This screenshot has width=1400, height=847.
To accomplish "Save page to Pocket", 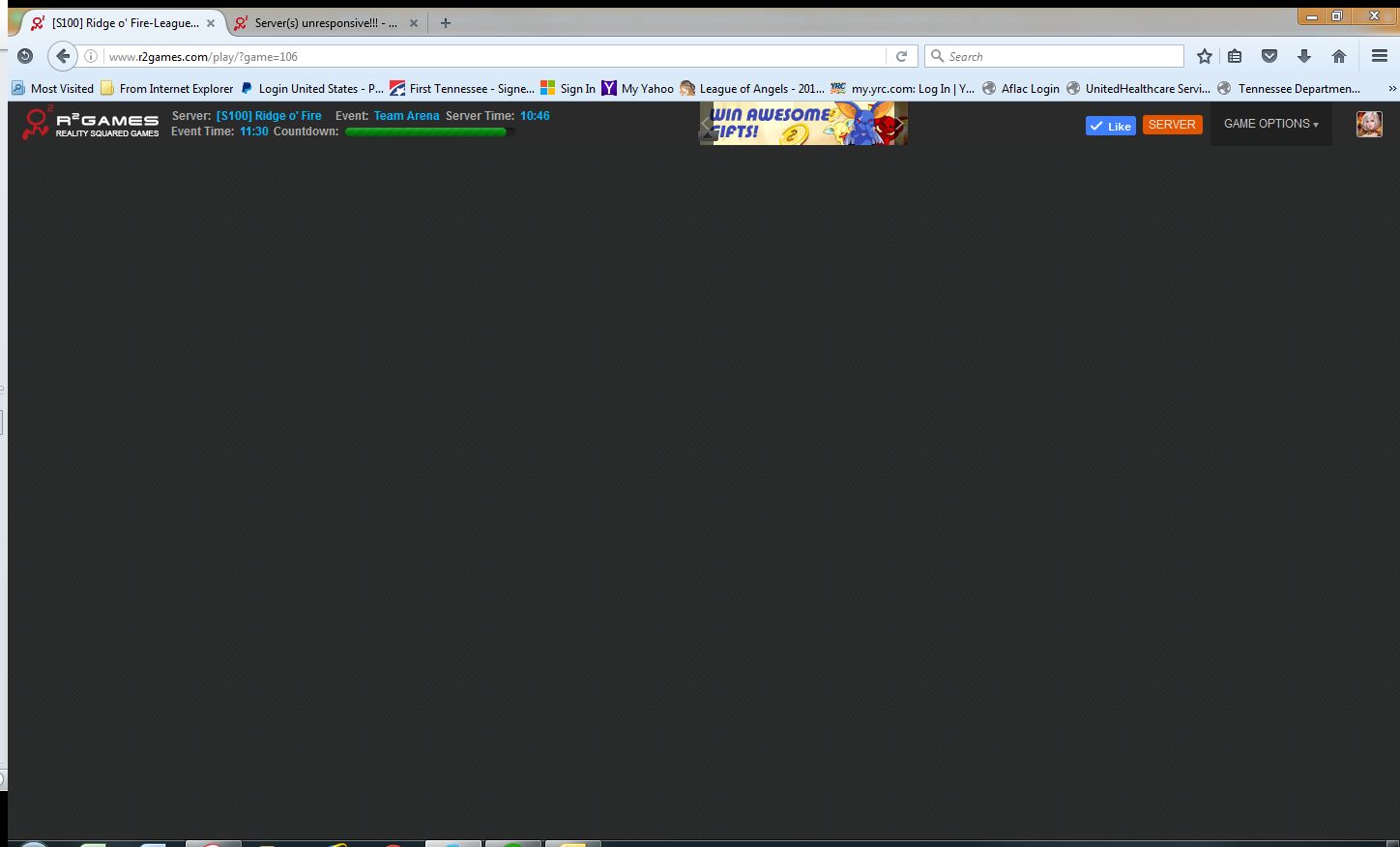I will 1269,57.
